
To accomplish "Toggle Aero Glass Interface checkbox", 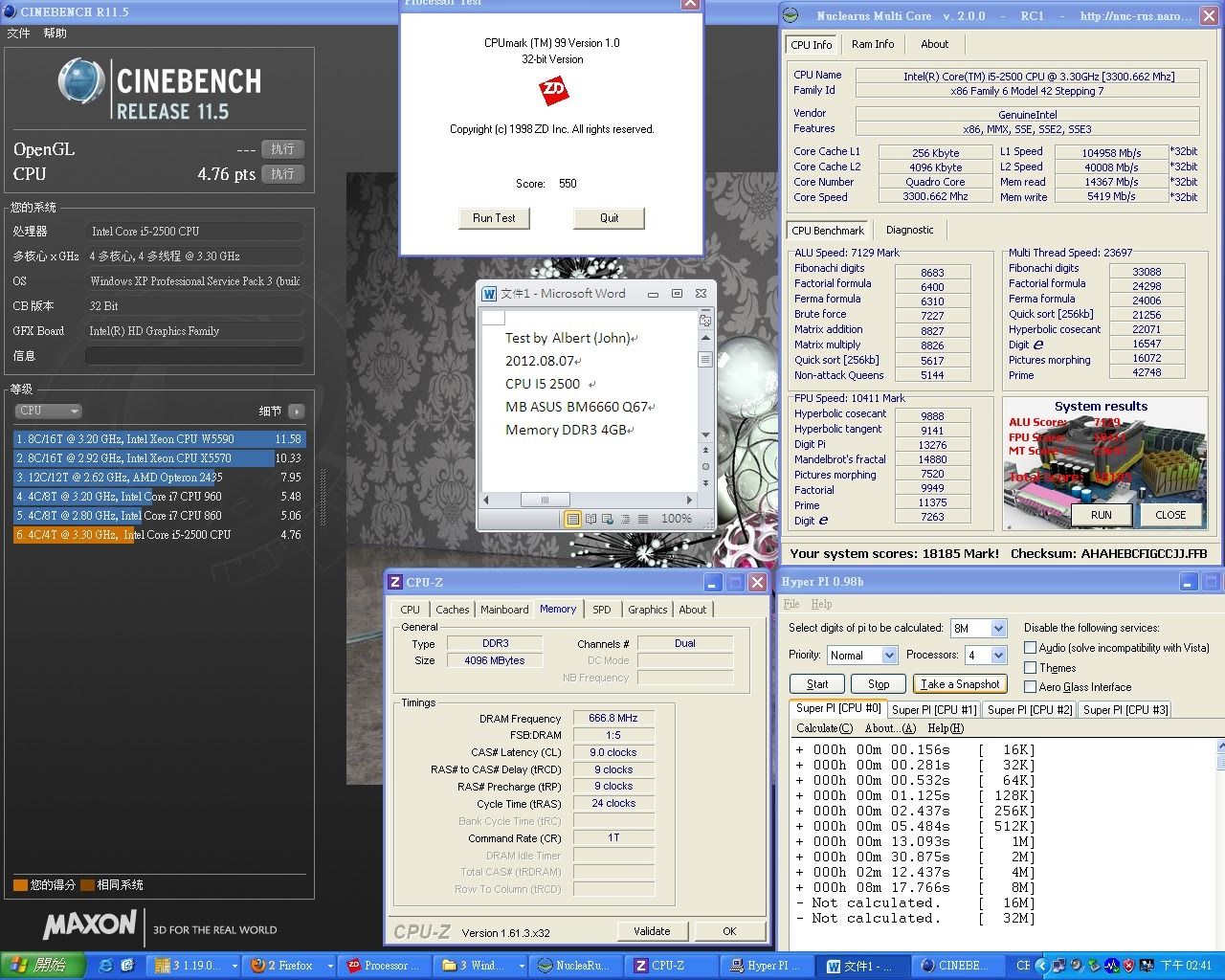I will pos(1031,686).
